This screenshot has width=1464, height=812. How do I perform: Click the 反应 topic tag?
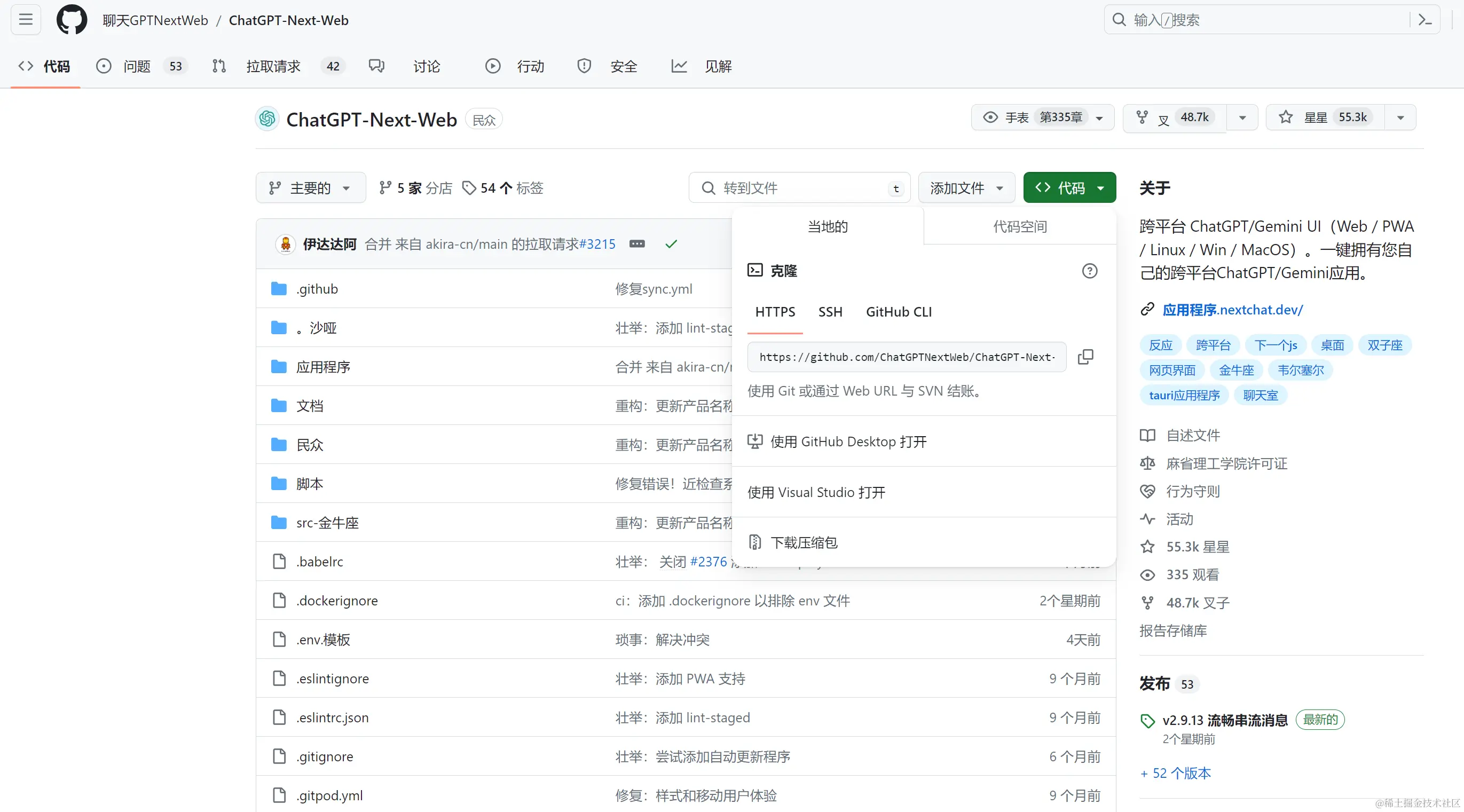tap(1161, 345)
